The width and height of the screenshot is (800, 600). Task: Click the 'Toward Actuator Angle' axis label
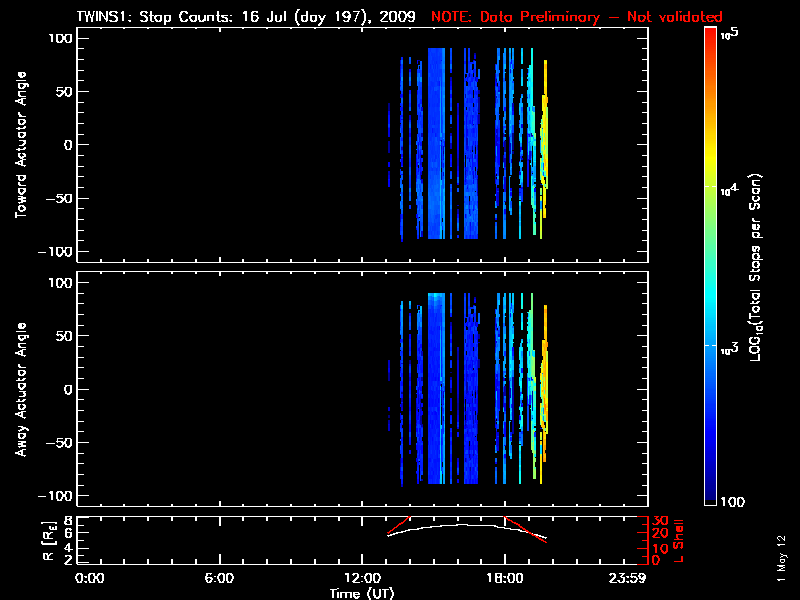pyautogui.click(x=19, y=144)
